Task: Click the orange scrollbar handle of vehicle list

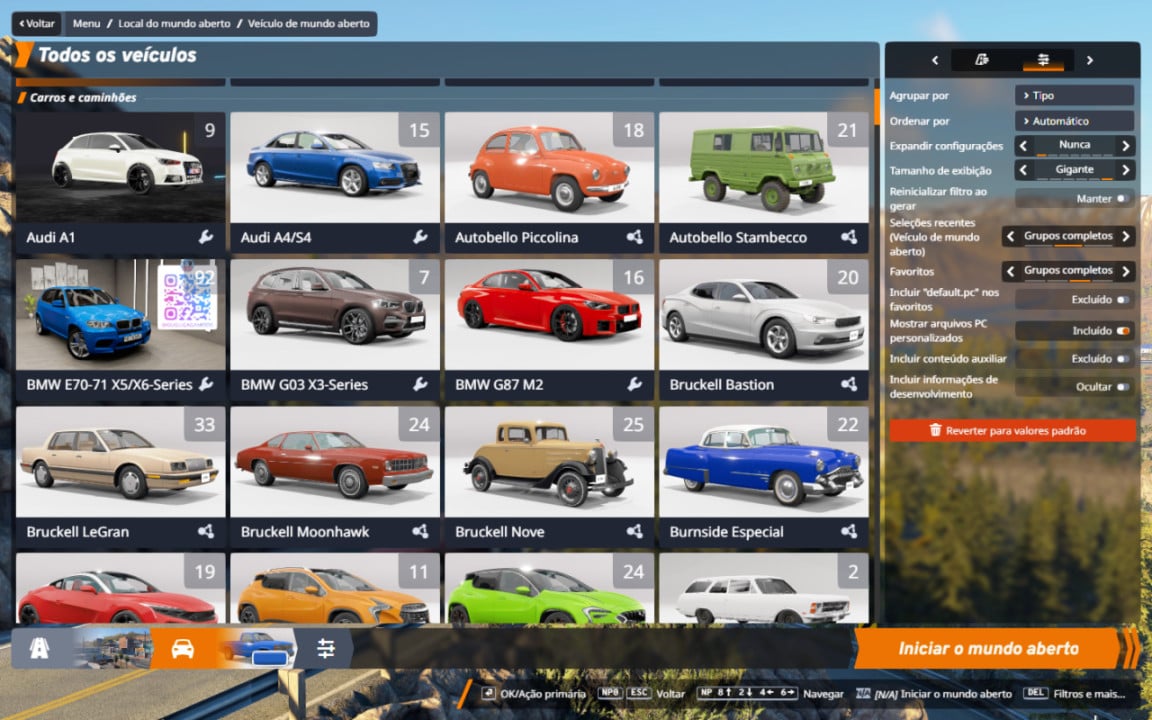Action: pyautogui.click(x=876, y=106)
